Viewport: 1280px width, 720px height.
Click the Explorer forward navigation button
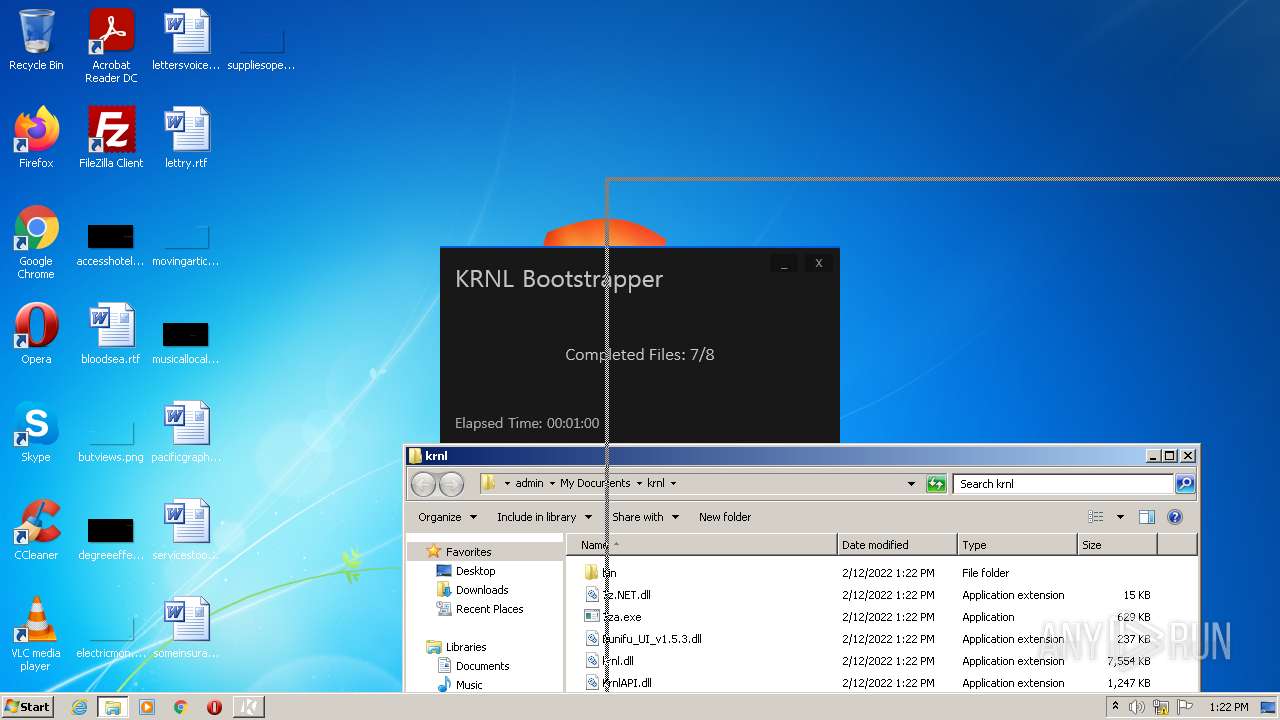tap(451, 484)
